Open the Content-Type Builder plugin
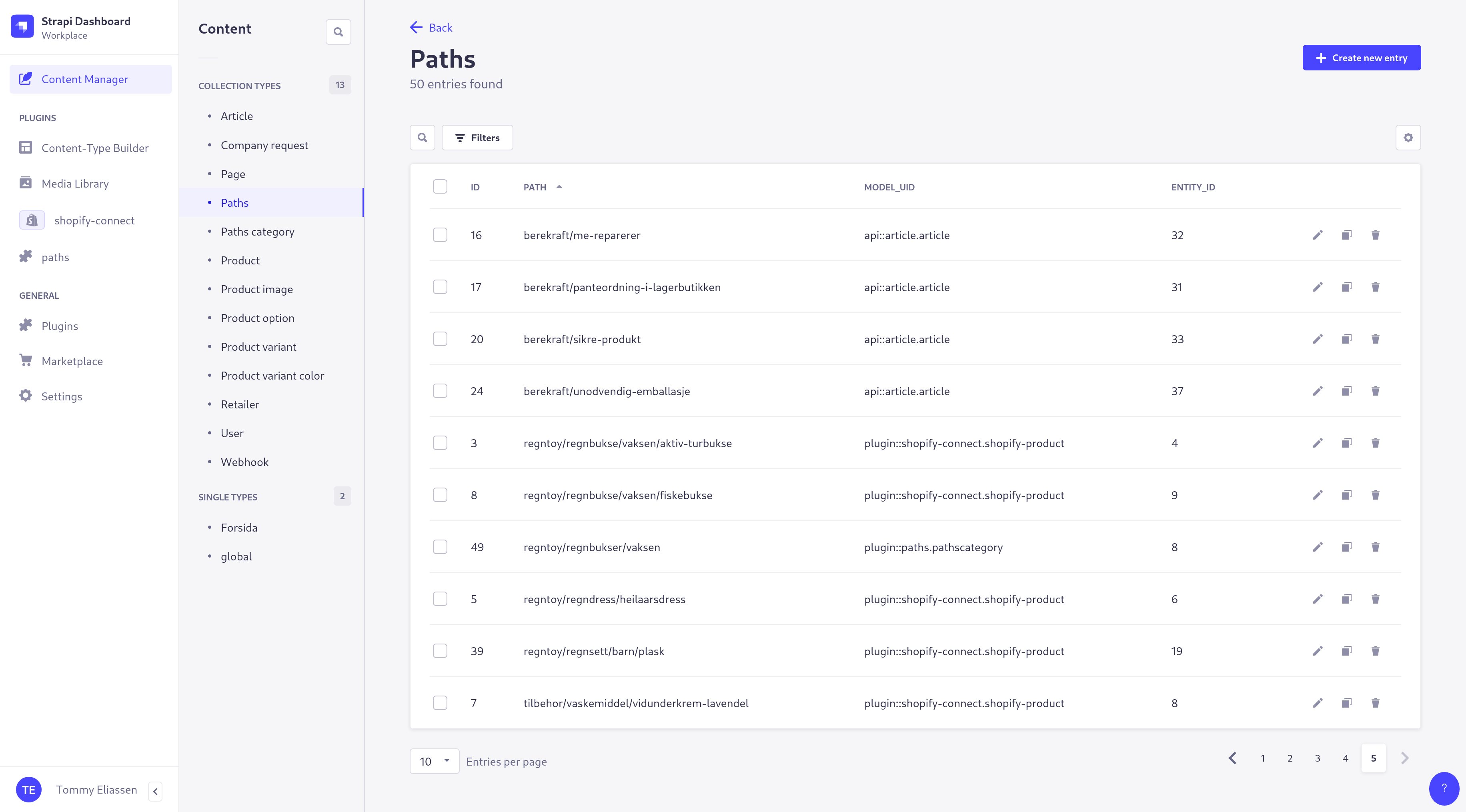This screenshot has height=812, width=1466. coord(94,148)
